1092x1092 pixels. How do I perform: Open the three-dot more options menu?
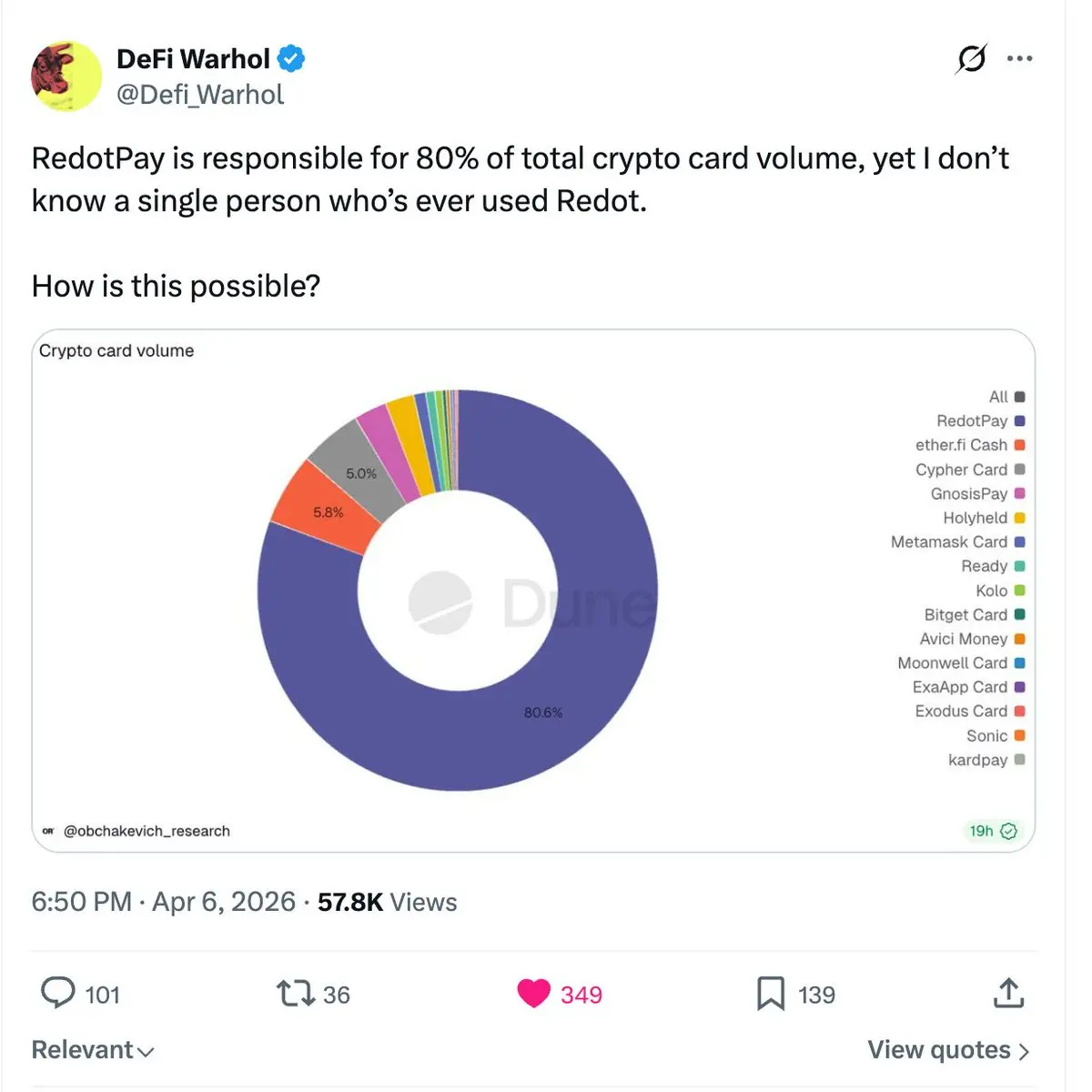[x=1019, y=58]
